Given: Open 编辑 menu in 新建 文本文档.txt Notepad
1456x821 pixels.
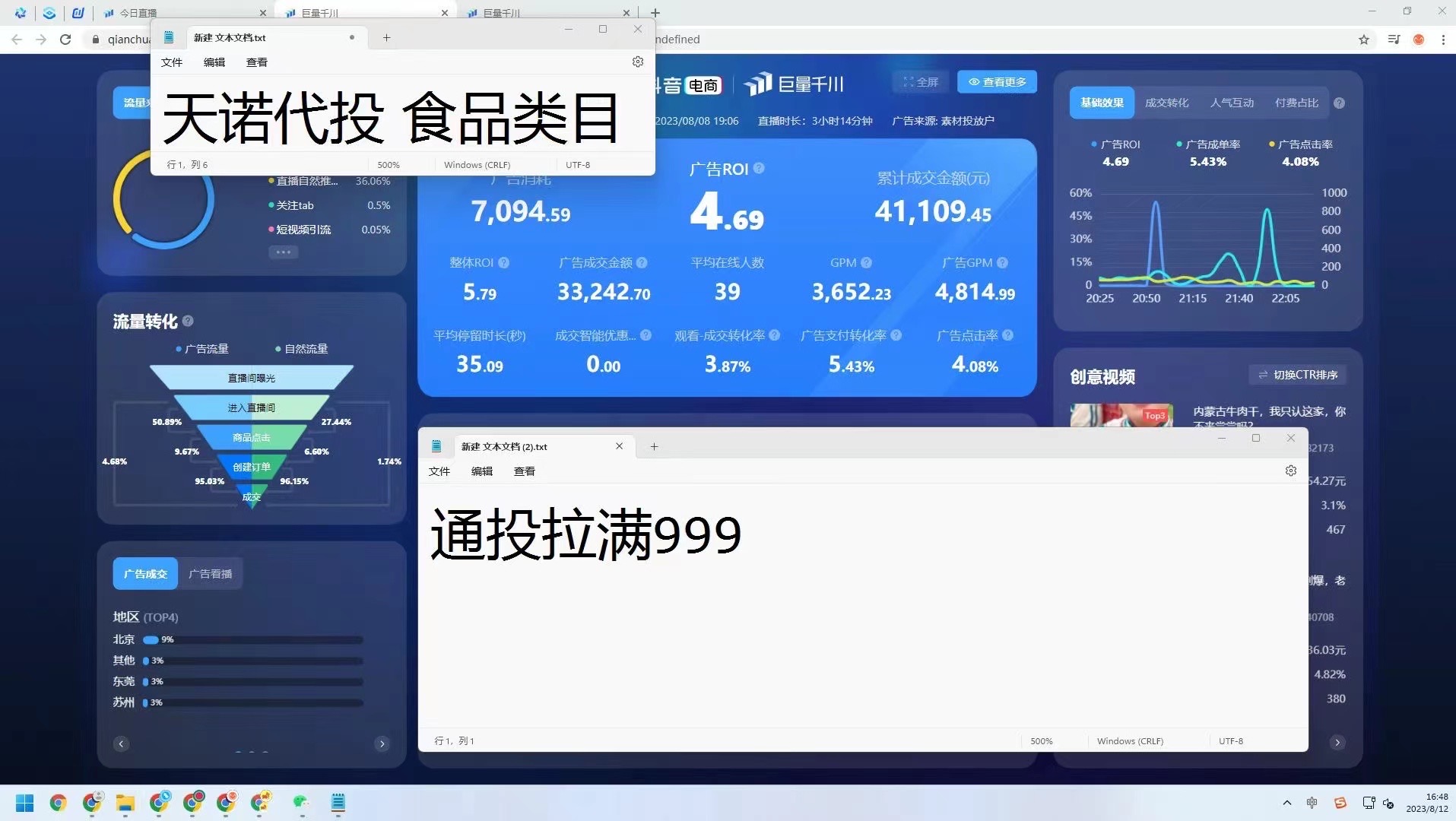Looking at the screenshot, I should [x=214, y=62].
